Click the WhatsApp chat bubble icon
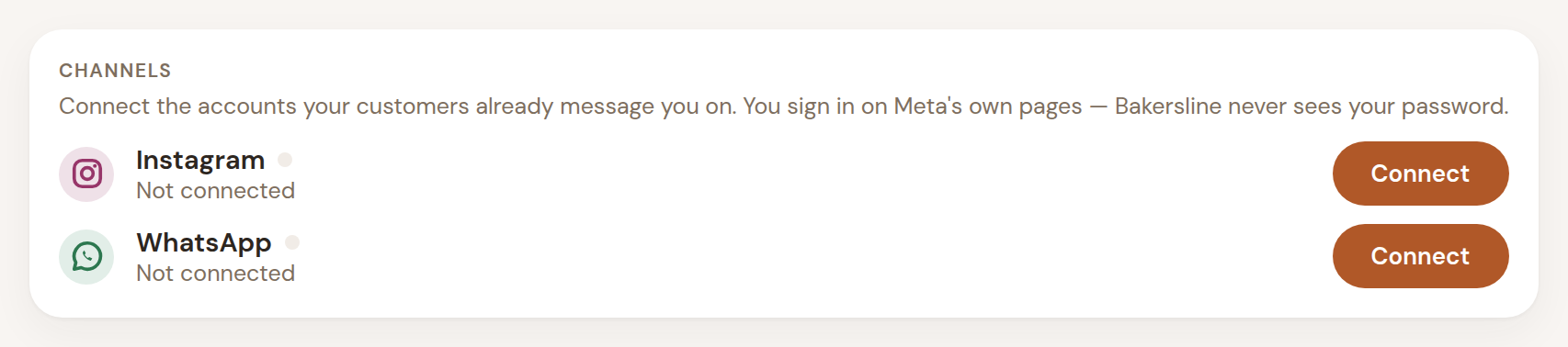The width and height of the screenshot is (1568, 347). pos(86,256)
